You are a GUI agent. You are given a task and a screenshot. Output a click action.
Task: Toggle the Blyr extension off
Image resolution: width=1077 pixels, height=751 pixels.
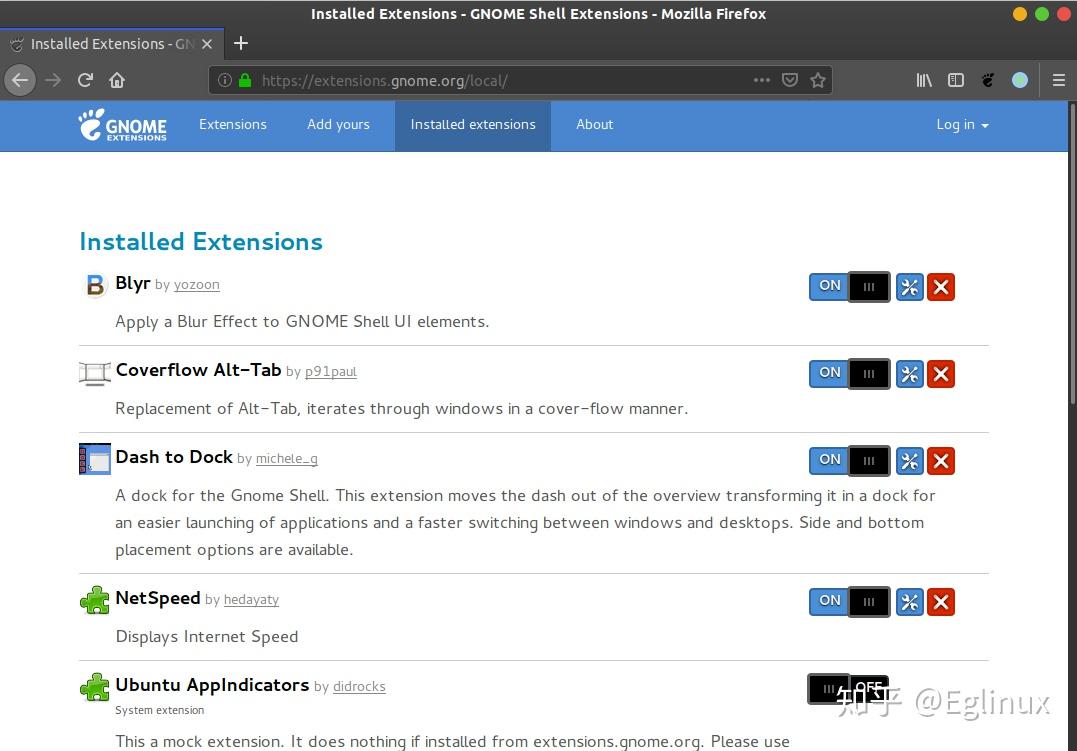(x=849, y=287)
